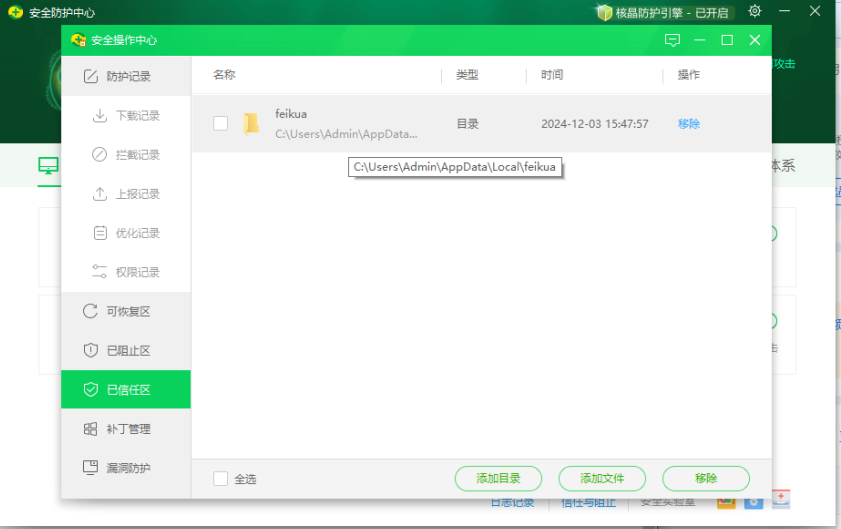Select the 上报记录 upload icon
The width and height of the screenshot is (841, 529).
[x=100, y=194]
